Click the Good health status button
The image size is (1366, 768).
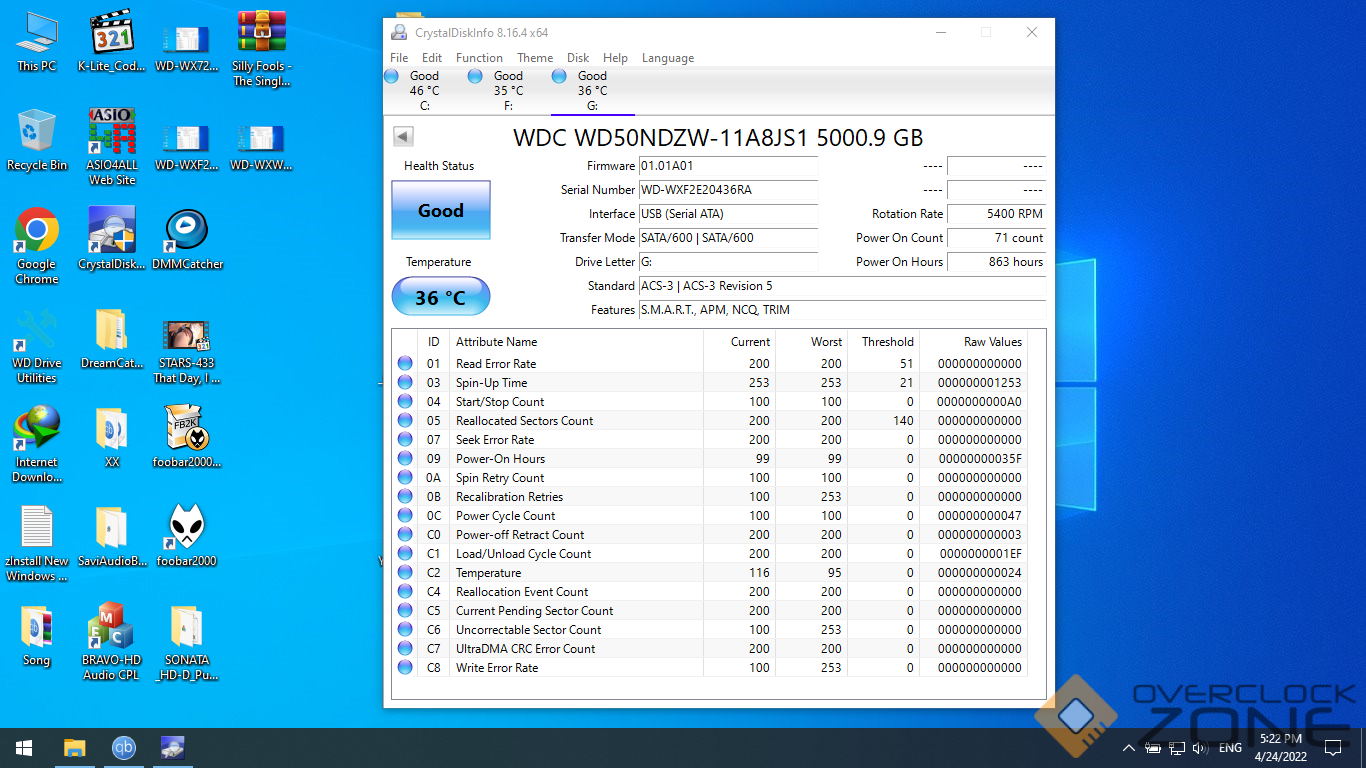(x=440, y=211)
